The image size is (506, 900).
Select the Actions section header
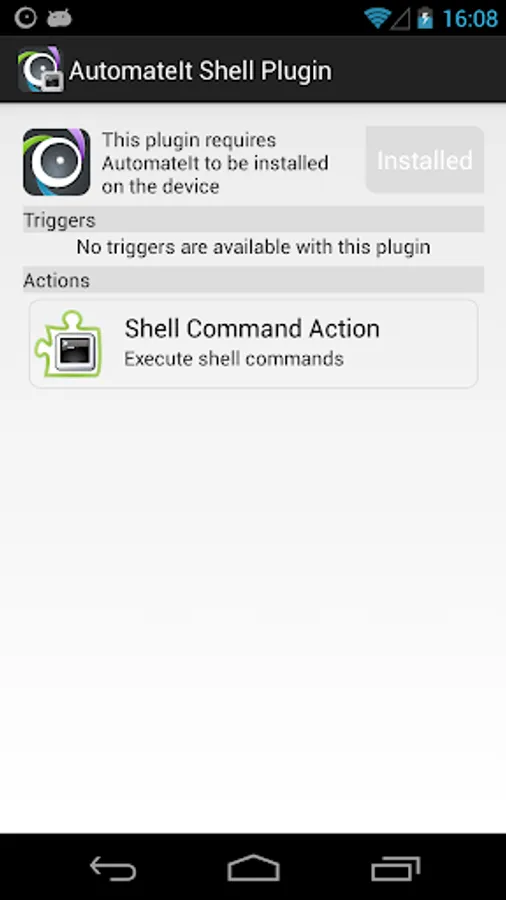pyautogui.click(x=254, y=280)
